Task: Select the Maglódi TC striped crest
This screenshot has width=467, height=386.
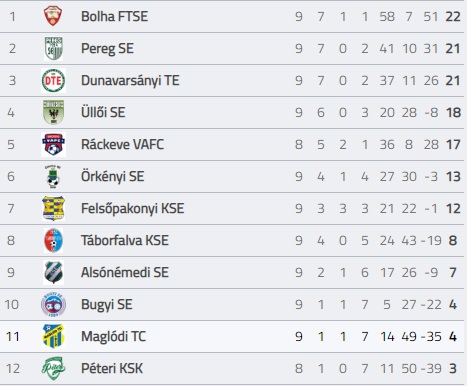Action: (53, 336)
